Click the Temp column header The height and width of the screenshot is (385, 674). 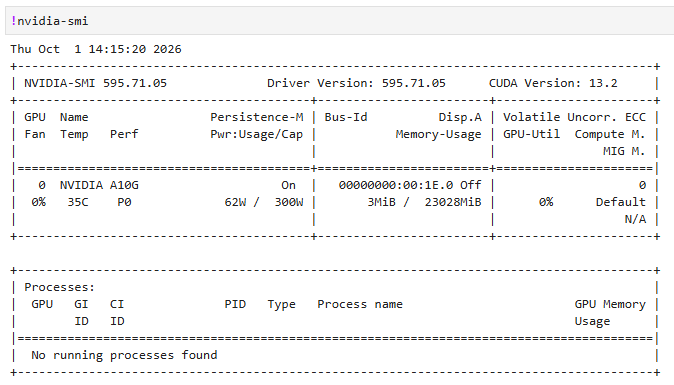click(74, 134)
